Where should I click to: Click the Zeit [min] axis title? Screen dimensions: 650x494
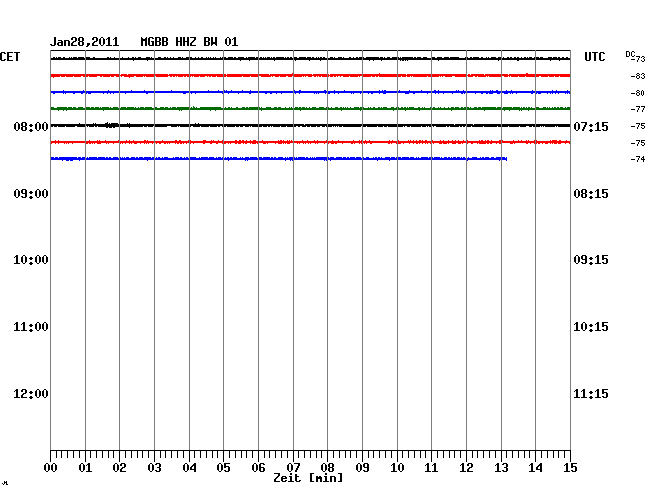coord(308,478)
